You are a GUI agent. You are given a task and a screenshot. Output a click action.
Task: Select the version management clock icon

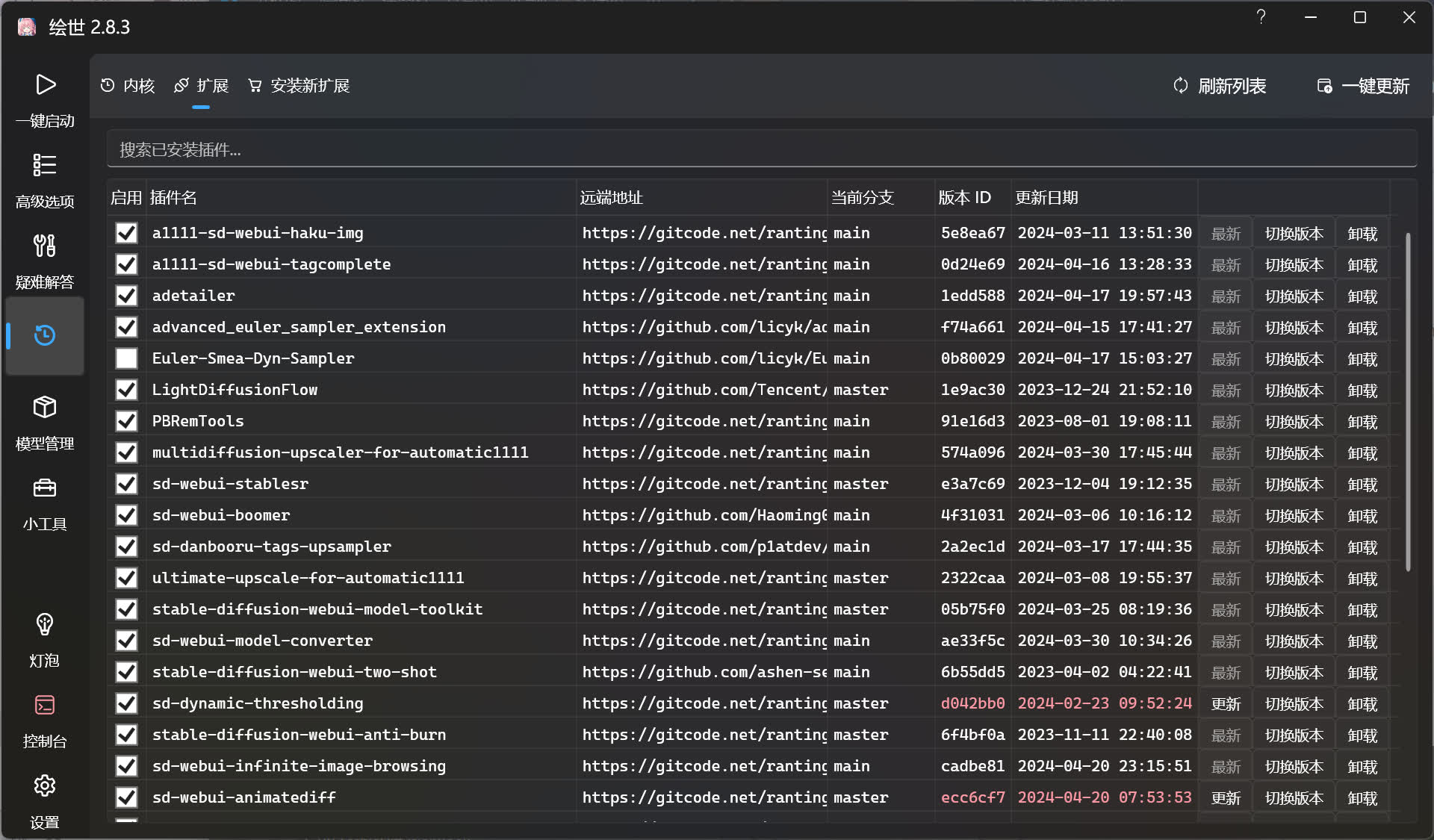point(45,336)
